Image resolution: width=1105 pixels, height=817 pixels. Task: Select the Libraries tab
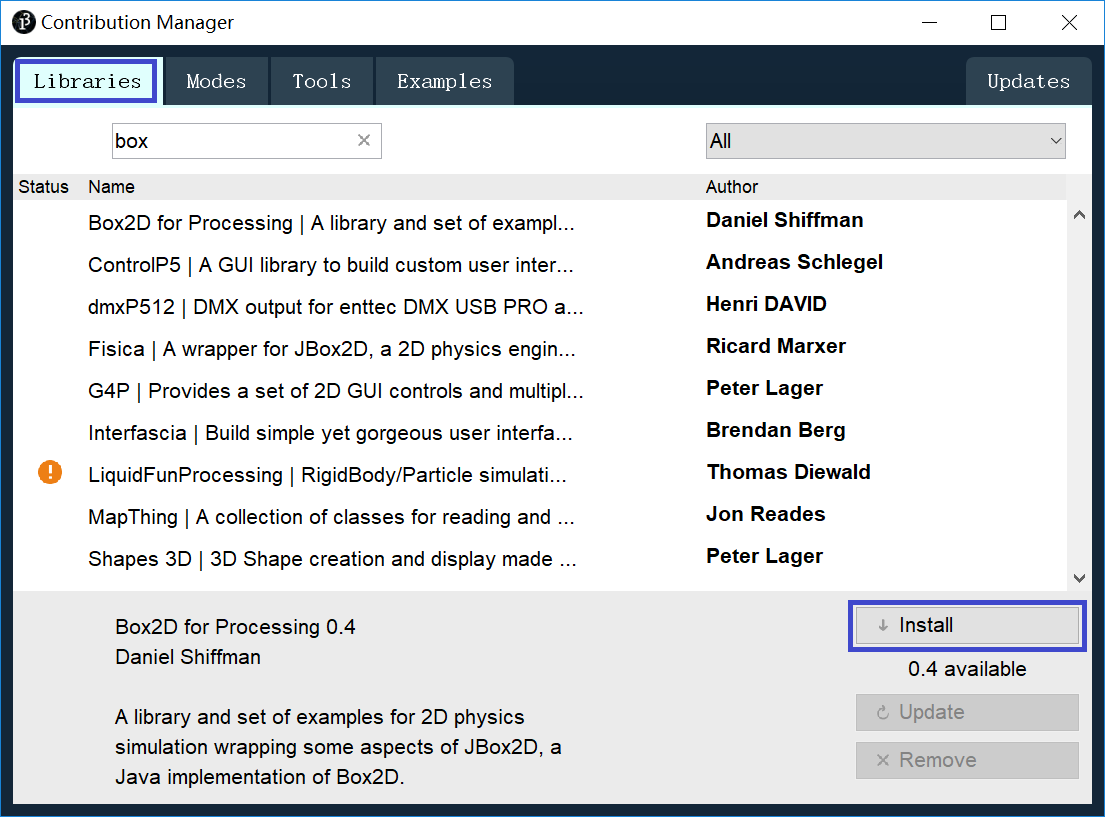(x=87, y=82)
